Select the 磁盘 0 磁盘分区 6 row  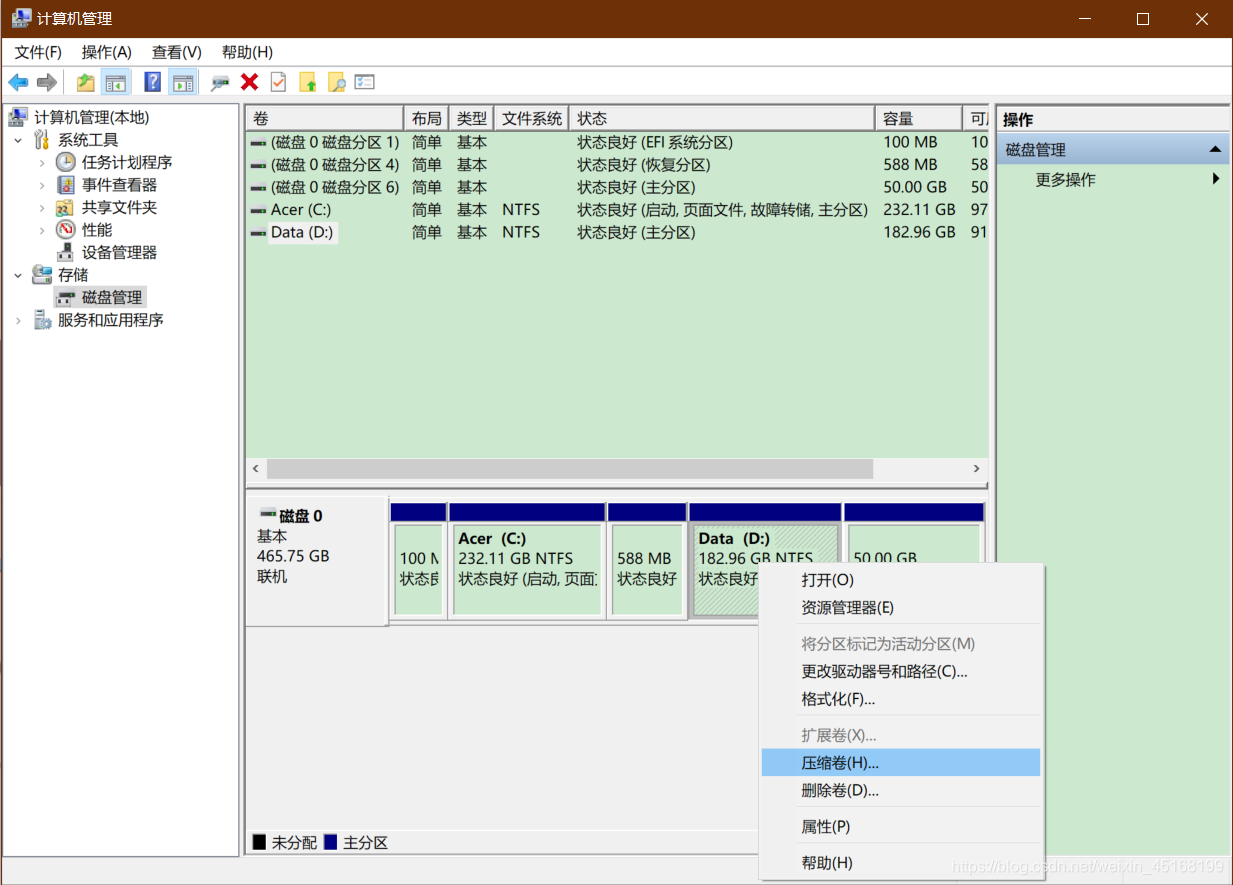(616, 187)
